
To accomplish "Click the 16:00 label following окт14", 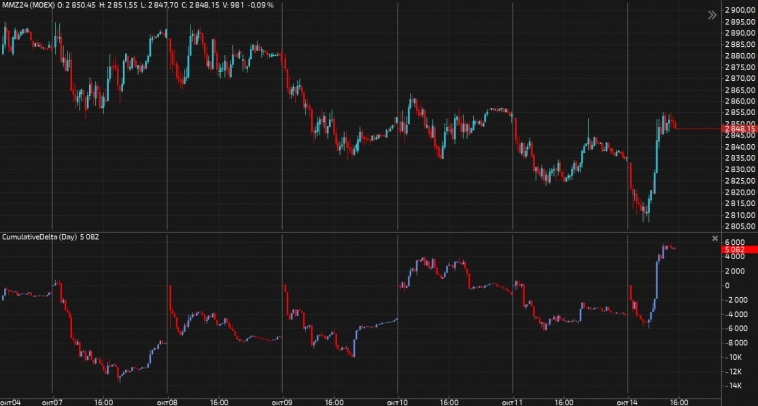I will [679, 402].
